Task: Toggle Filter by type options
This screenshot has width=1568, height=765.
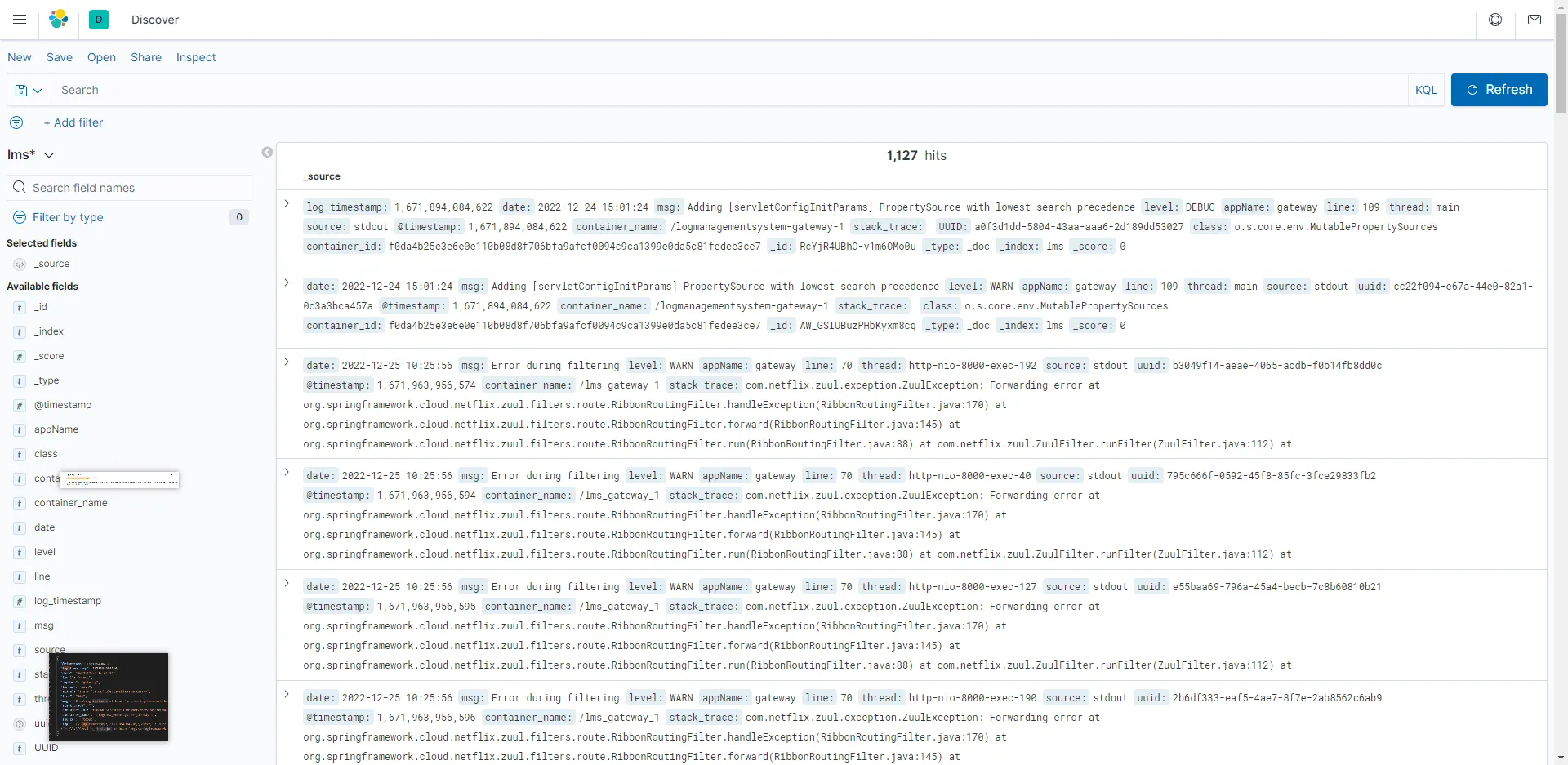Action: tap(67, 217)
